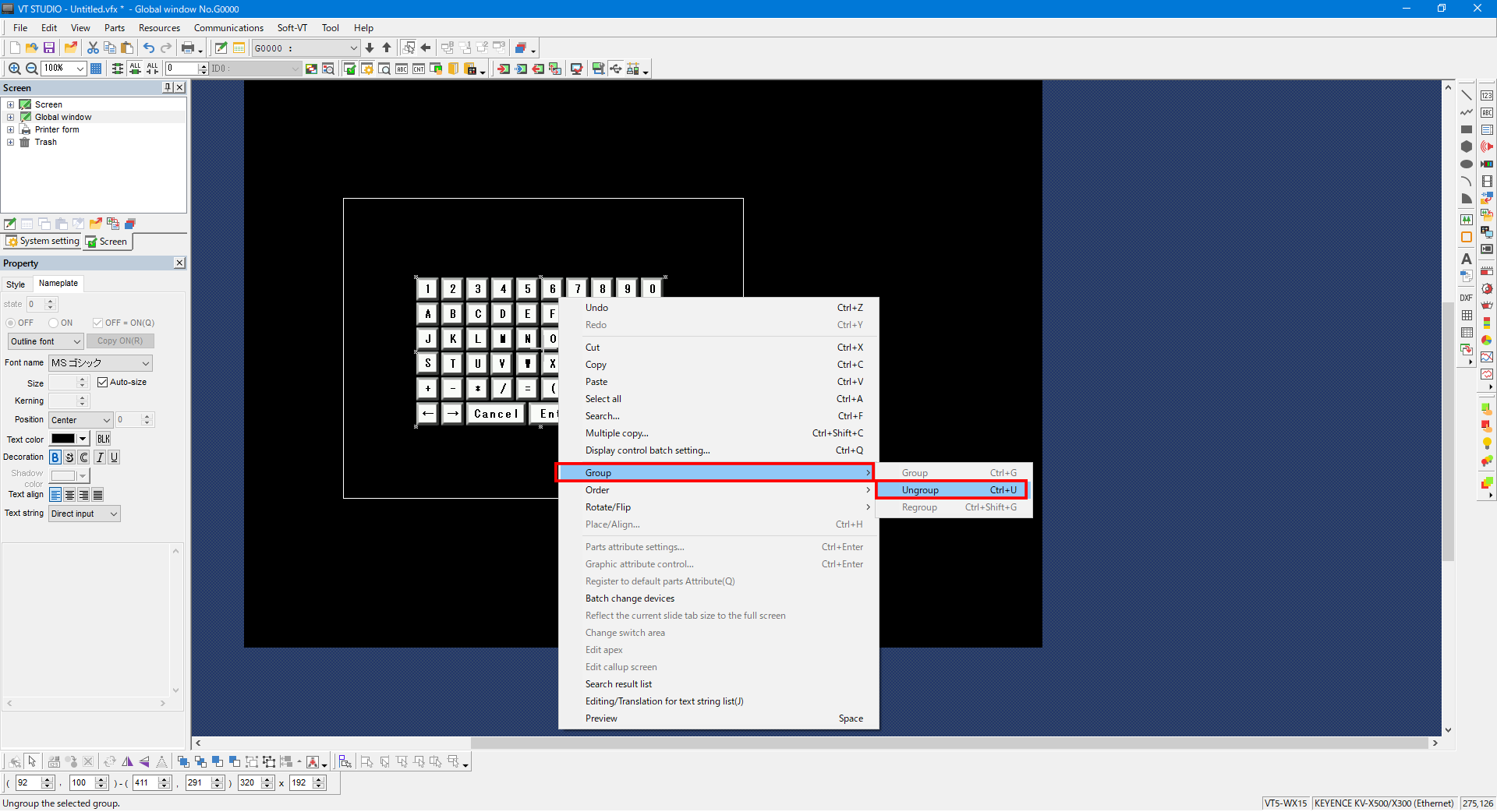
Task: Click the System setting button
Action: [x=43, y=242]
